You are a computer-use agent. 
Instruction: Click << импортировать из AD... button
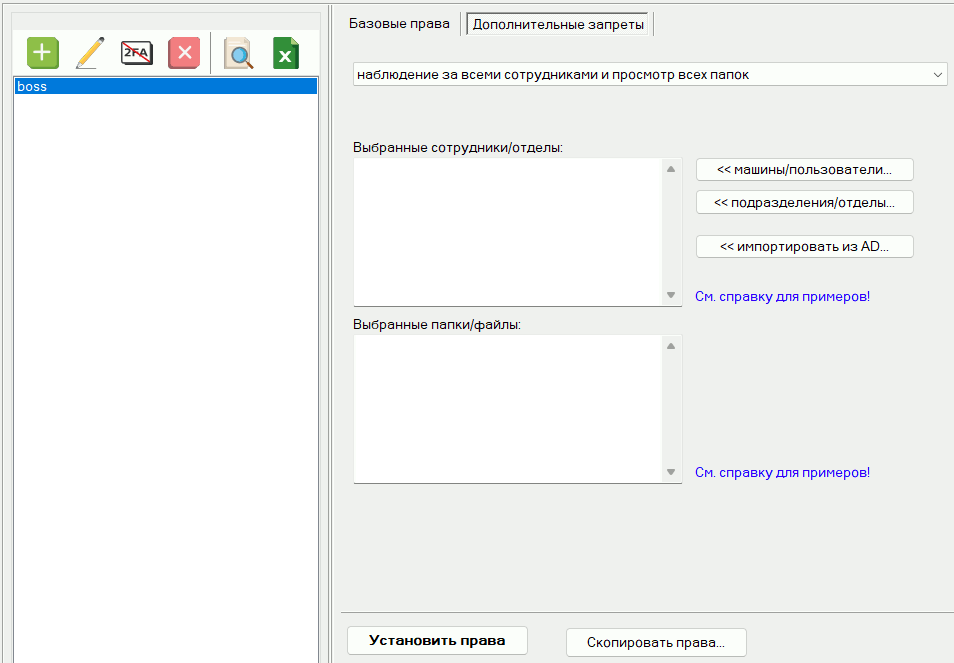tap(804, 246)
